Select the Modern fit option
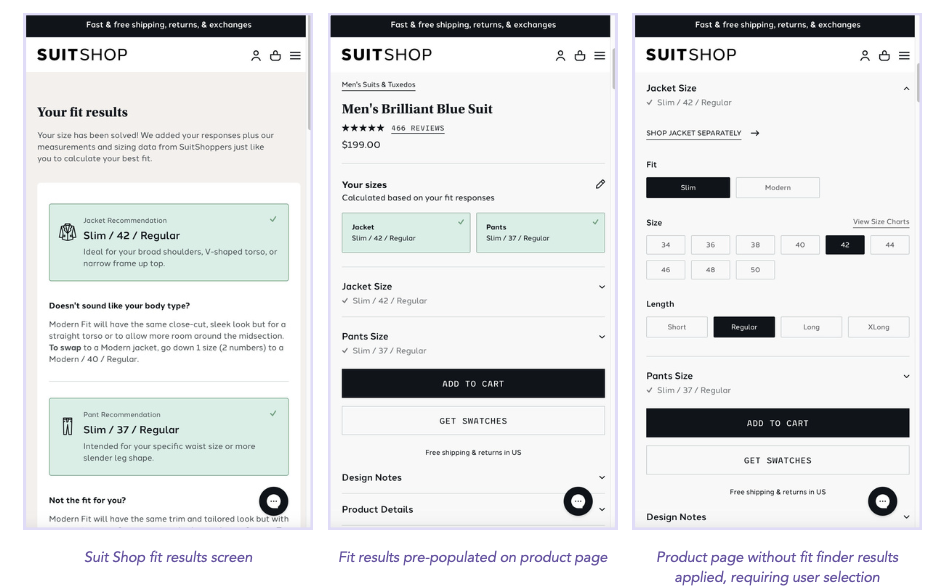Image resolution: width=928 pixels, height=588 pixels. click(777, 188)
